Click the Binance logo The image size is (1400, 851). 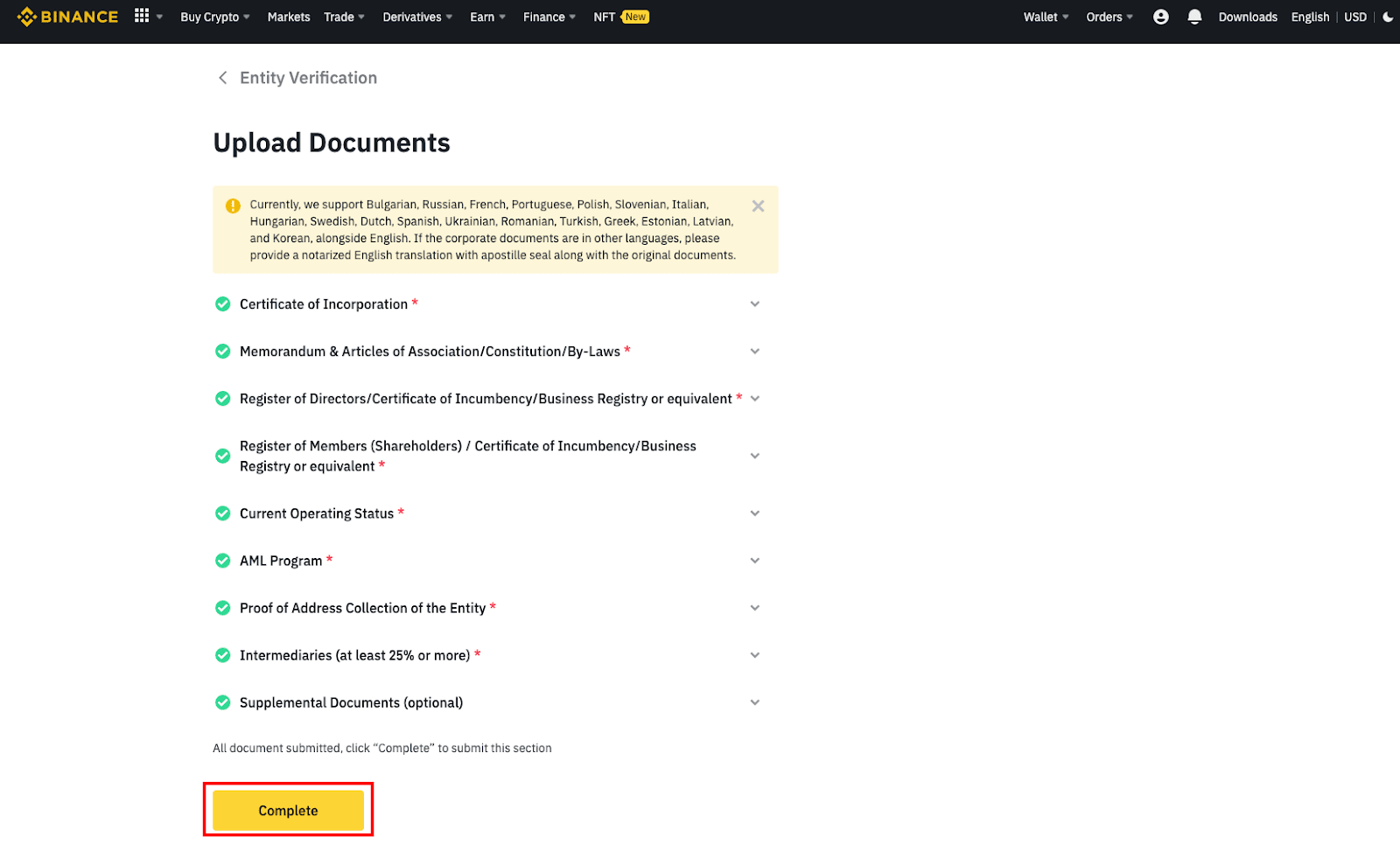click(67, 17)
